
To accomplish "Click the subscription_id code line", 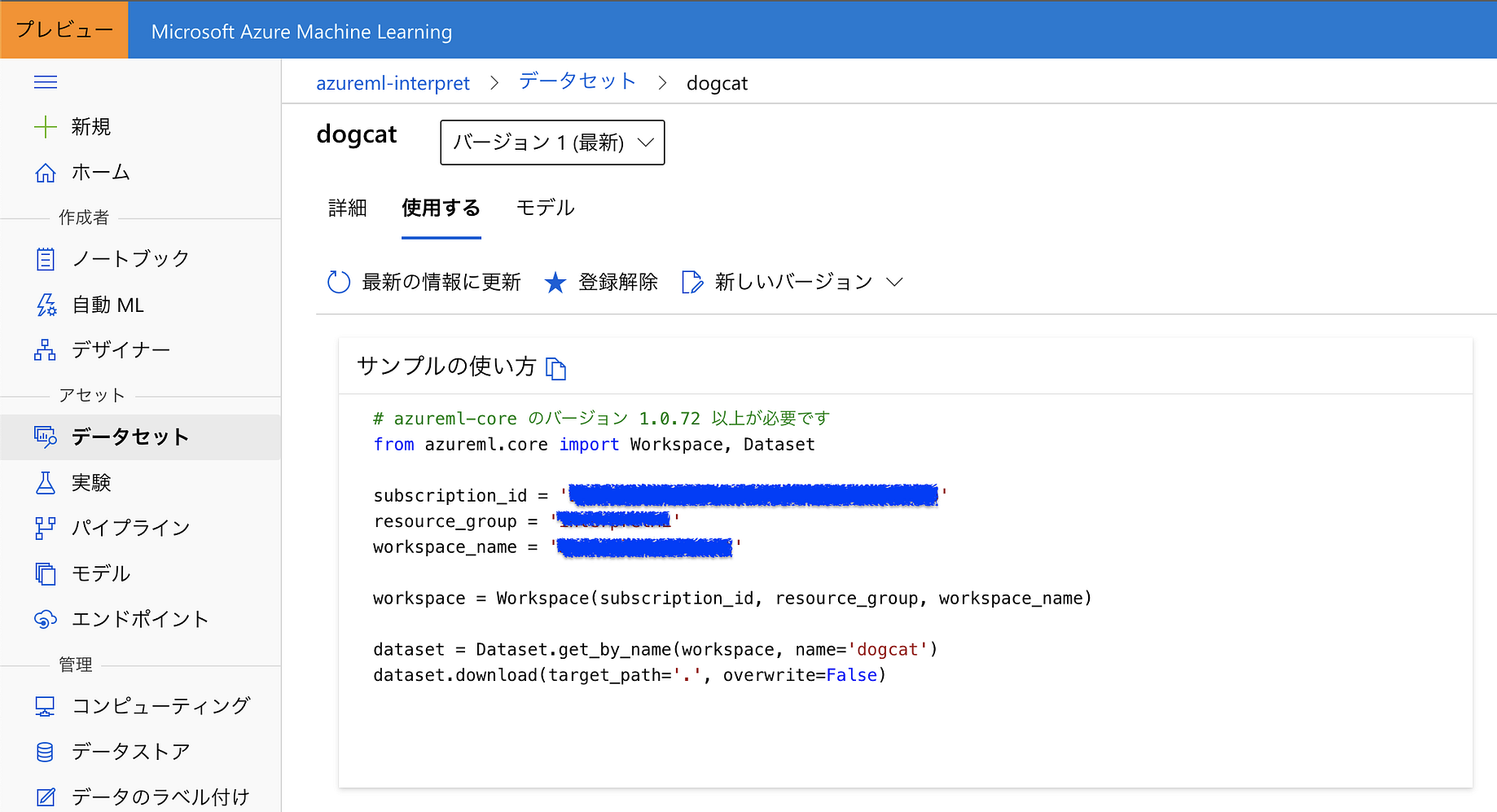I will tap(660, 495).
